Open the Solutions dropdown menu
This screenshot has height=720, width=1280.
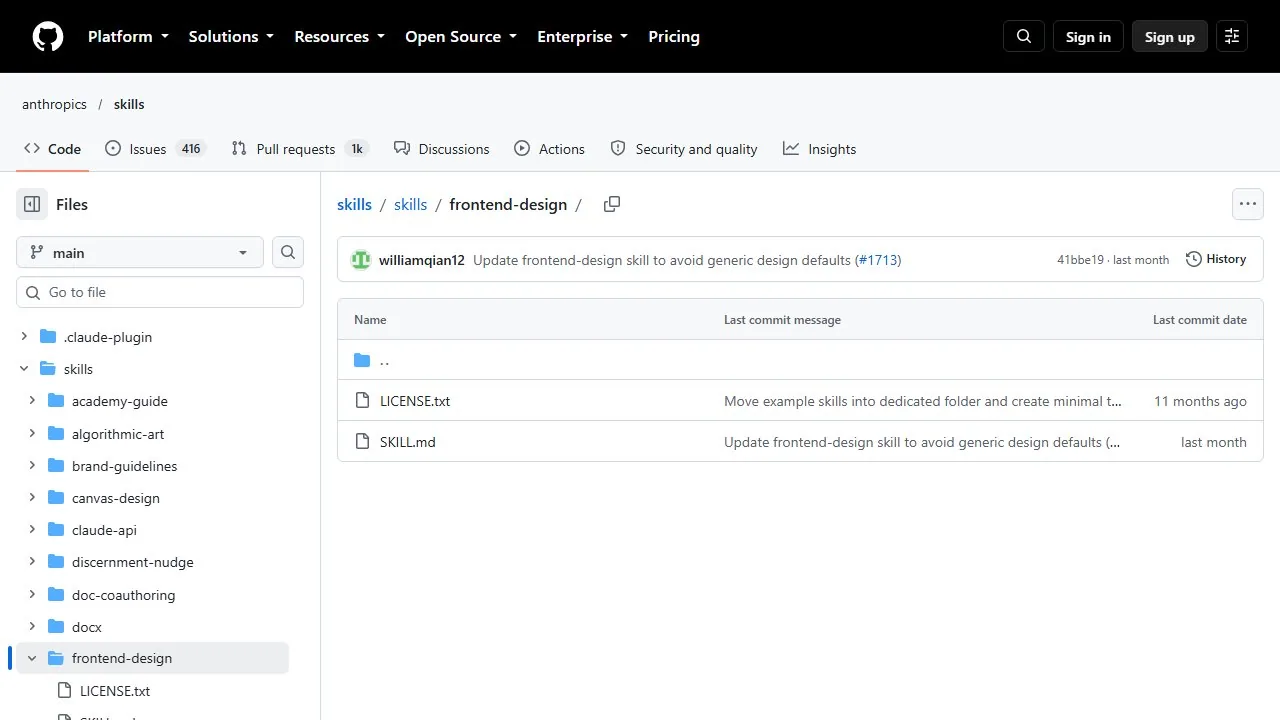[231, 37]
